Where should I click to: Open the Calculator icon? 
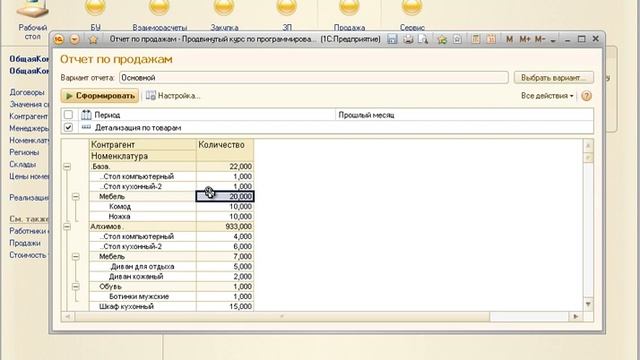click(x=476, y=39)
